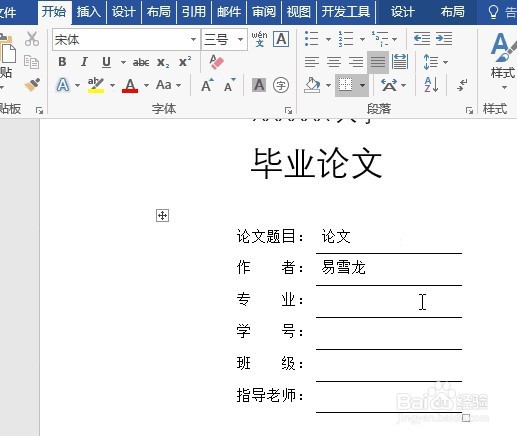Image resolution: width=517 pixels, height=436 pixels.
Task: Click the 毕业论文 heading text
Action: [x=316, y=164]
